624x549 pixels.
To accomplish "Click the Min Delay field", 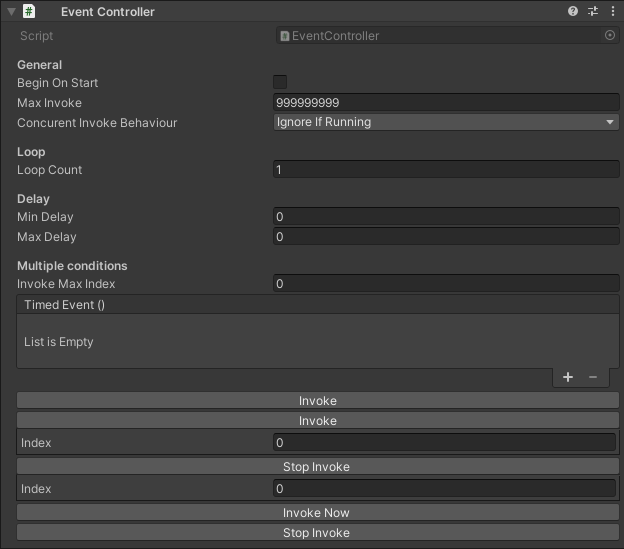I will [446, 217].
